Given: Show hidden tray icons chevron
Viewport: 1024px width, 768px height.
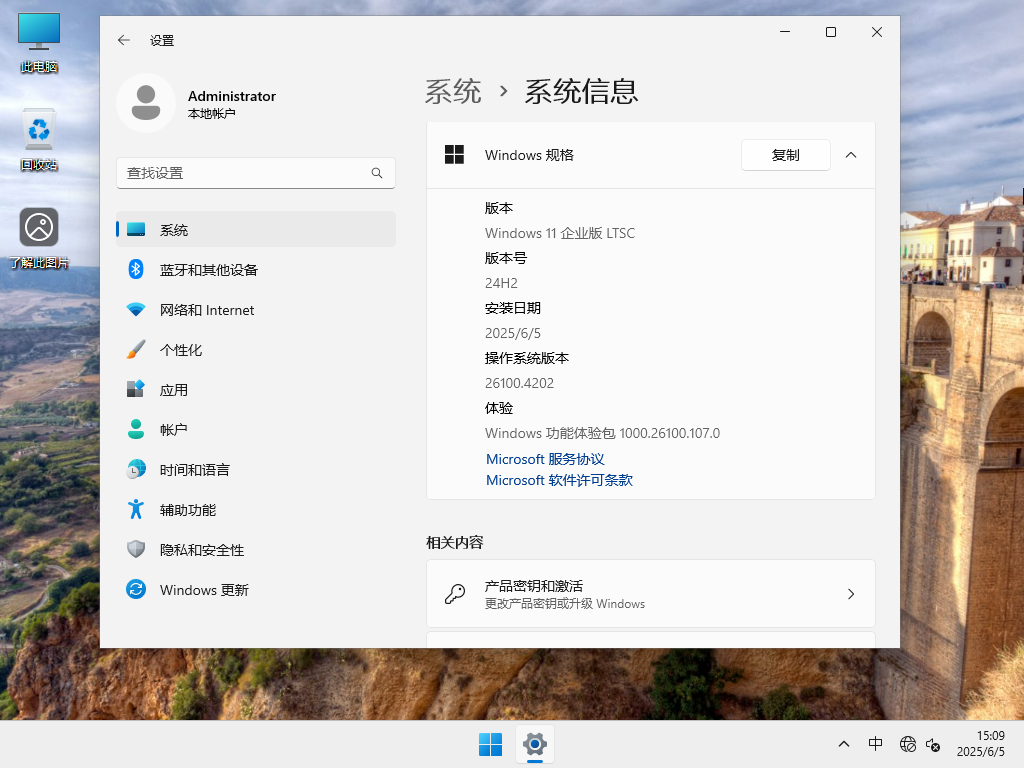Looking at the screenshot, I should point(844,744).
